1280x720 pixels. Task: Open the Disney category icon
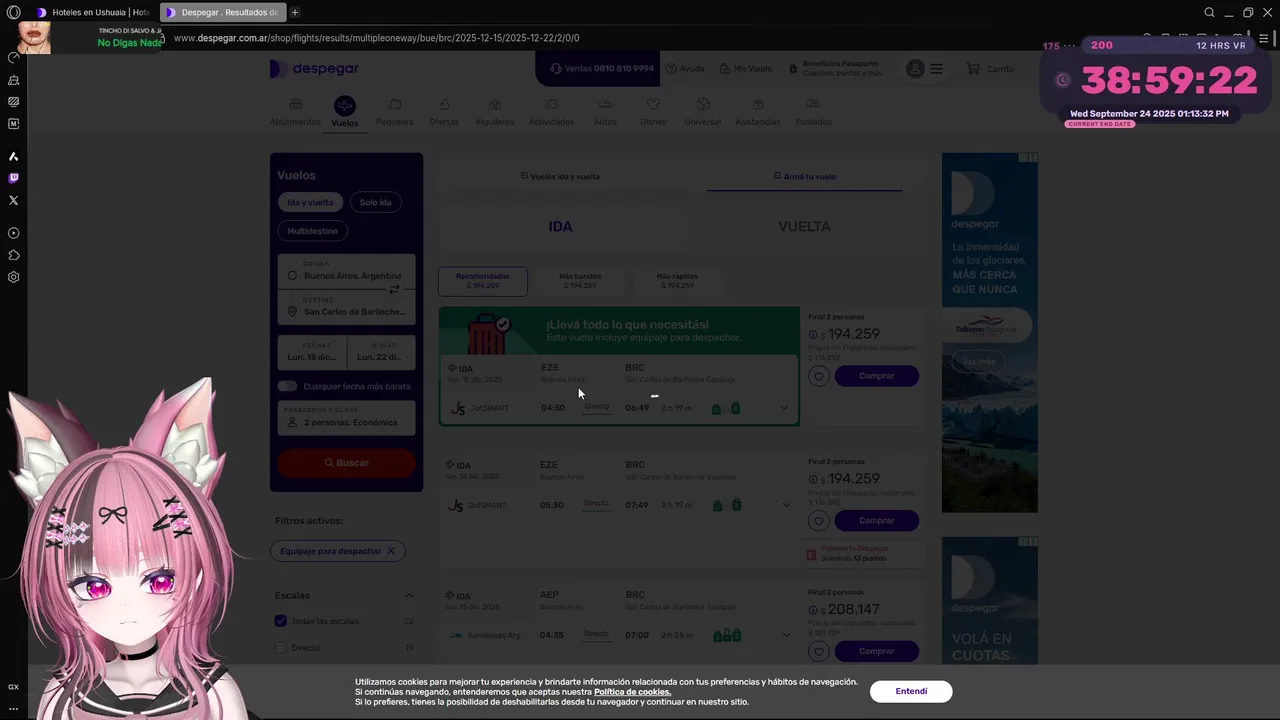[x=653, y=104]
